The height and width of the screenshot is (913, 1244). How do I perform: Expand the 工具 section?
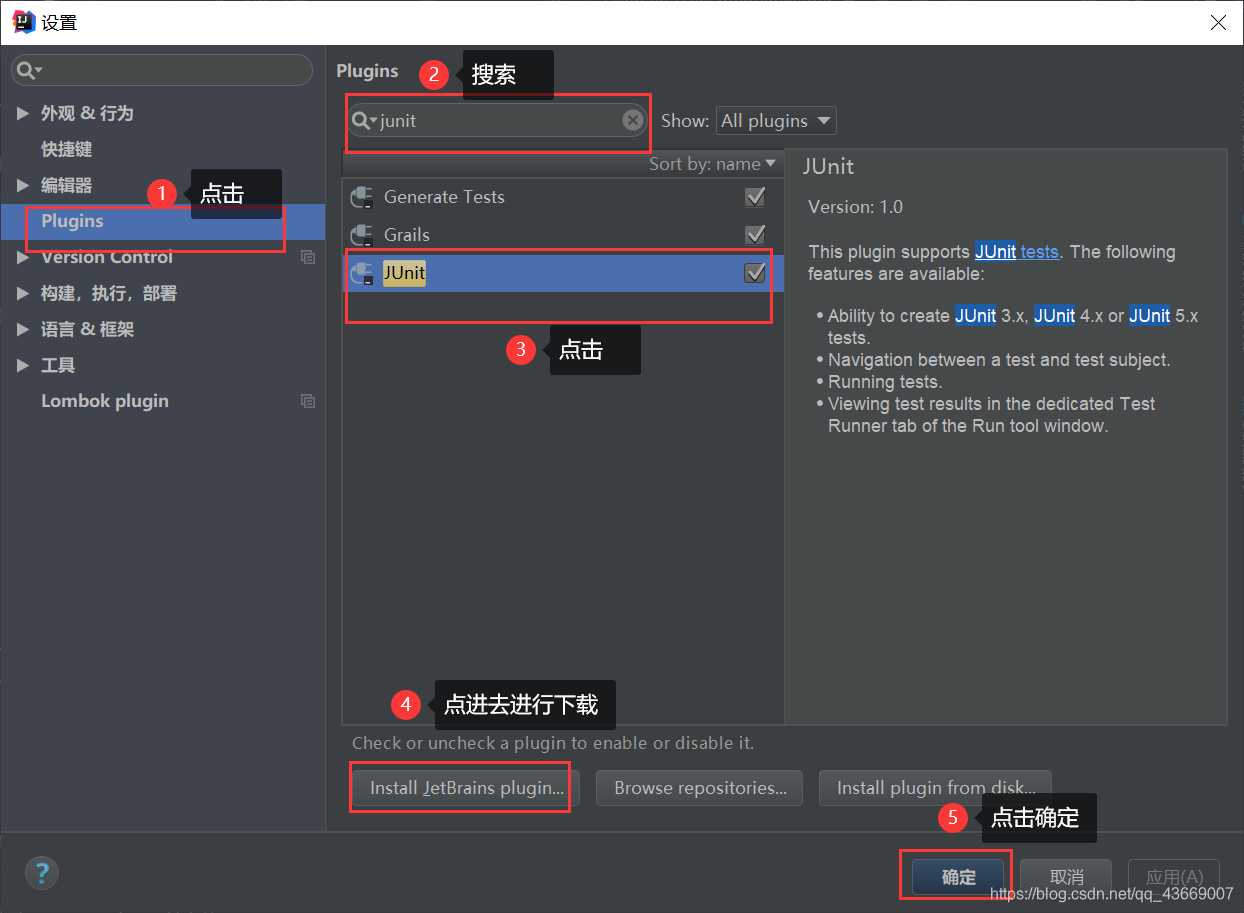pyautogui.click(x=23, y=365)
